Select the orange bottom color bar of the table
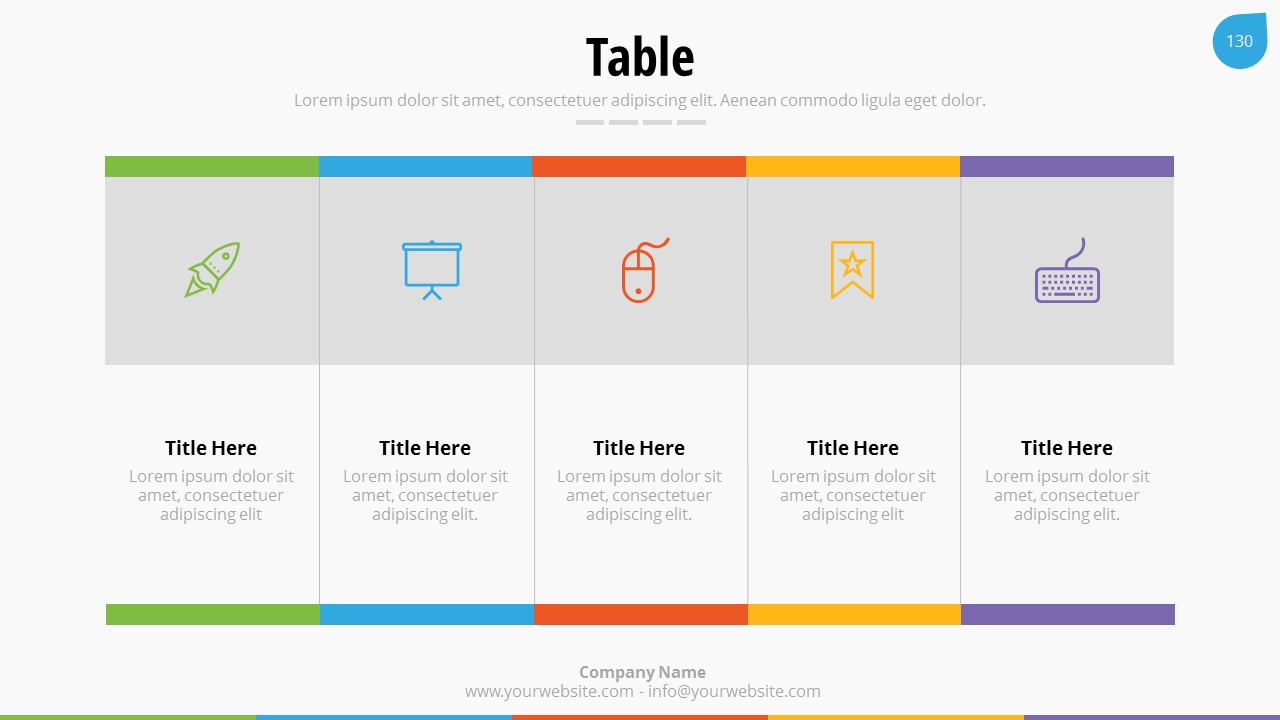Viewport: 1280px width, 720px height. [640, 614]
